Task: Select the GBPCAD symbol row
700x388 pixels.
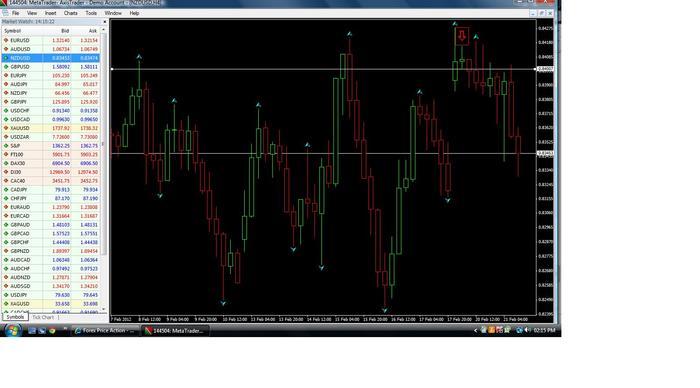Action: click(x=51, y=234)
